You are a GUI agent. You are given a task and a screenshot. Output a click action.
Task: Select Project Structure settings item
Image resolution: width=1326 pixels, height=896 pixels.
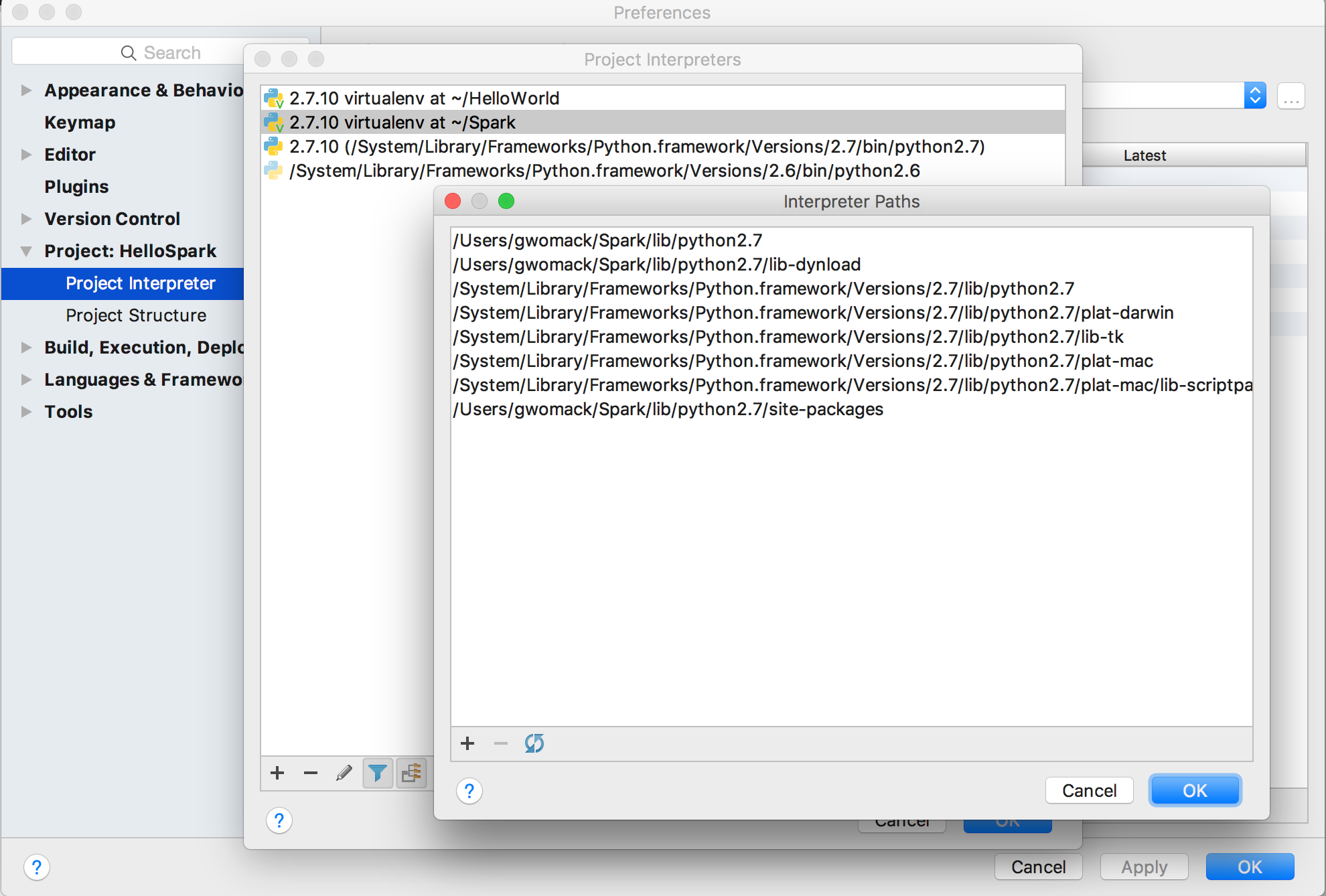pos(136,315)
